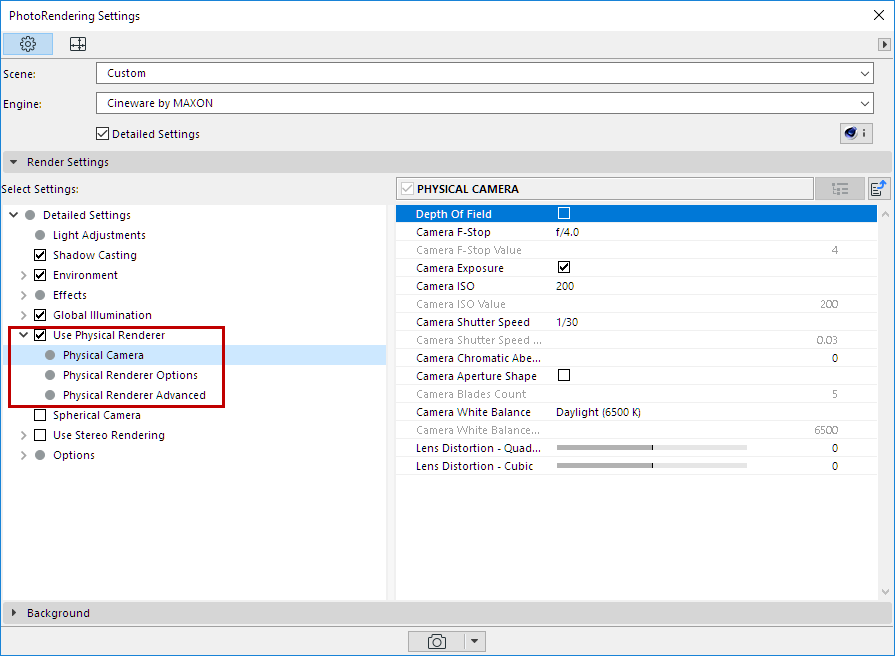
Task: Open the Engine dropdown
Action: (485, 103)
